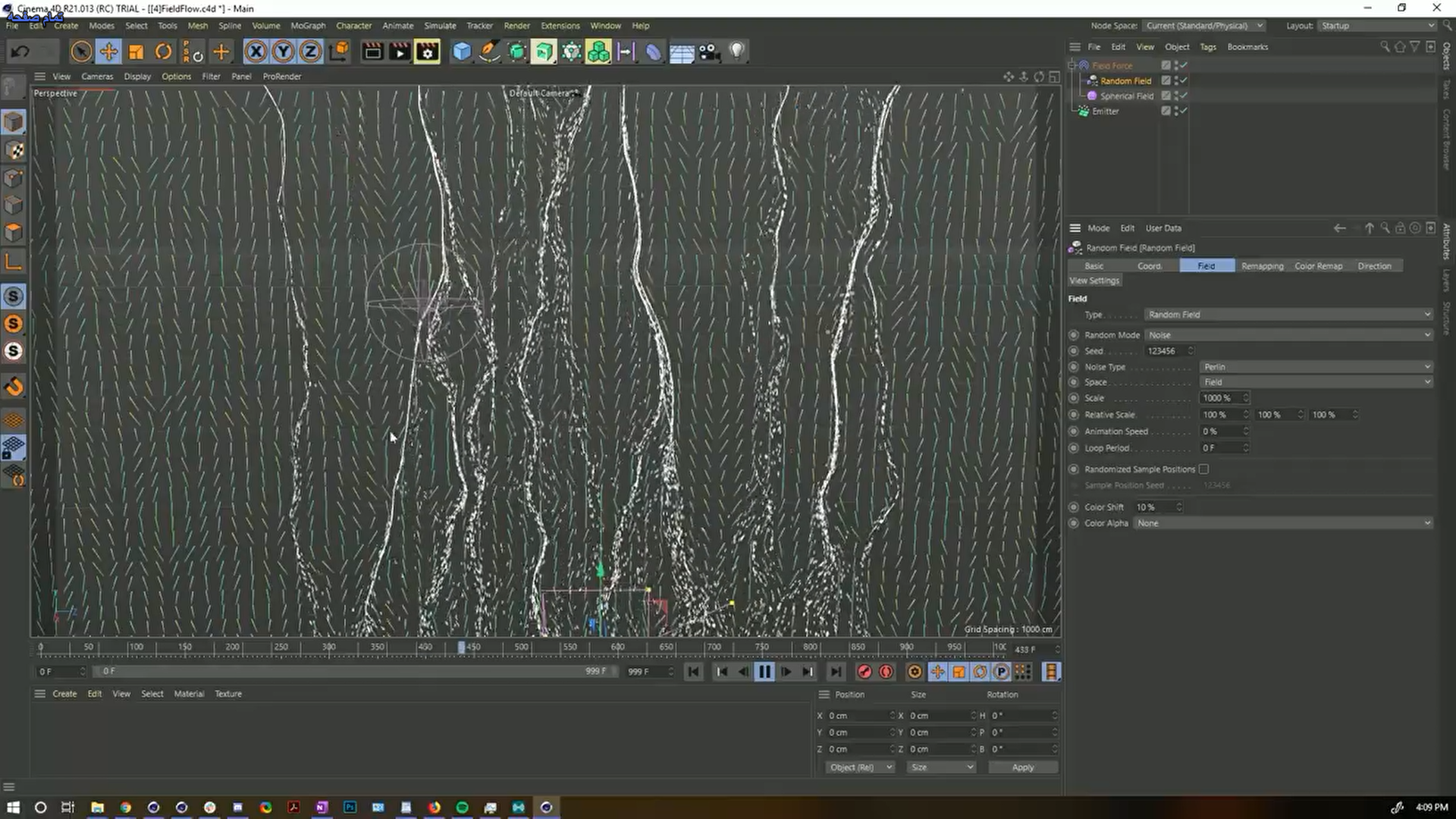Toggle Position keyframe recording in timeline
The height and width of the screenshot is (819, 1456).
(938, 672)
